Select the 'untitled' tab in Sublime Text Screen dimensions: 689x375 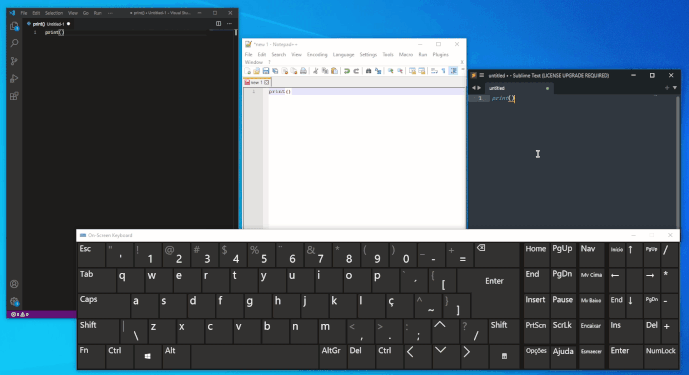tap(519, 88)
